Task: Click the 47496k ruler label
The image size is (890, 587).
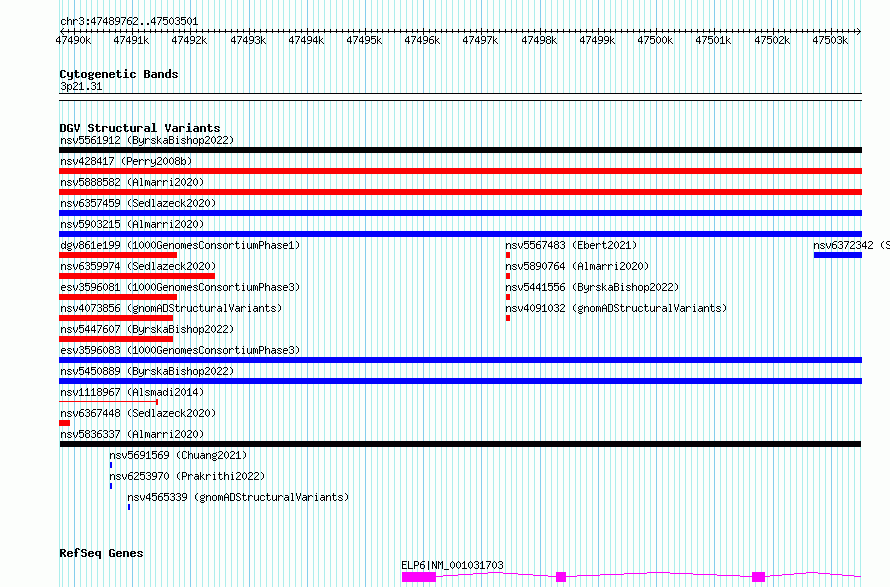Action: [x=422, y=41]
